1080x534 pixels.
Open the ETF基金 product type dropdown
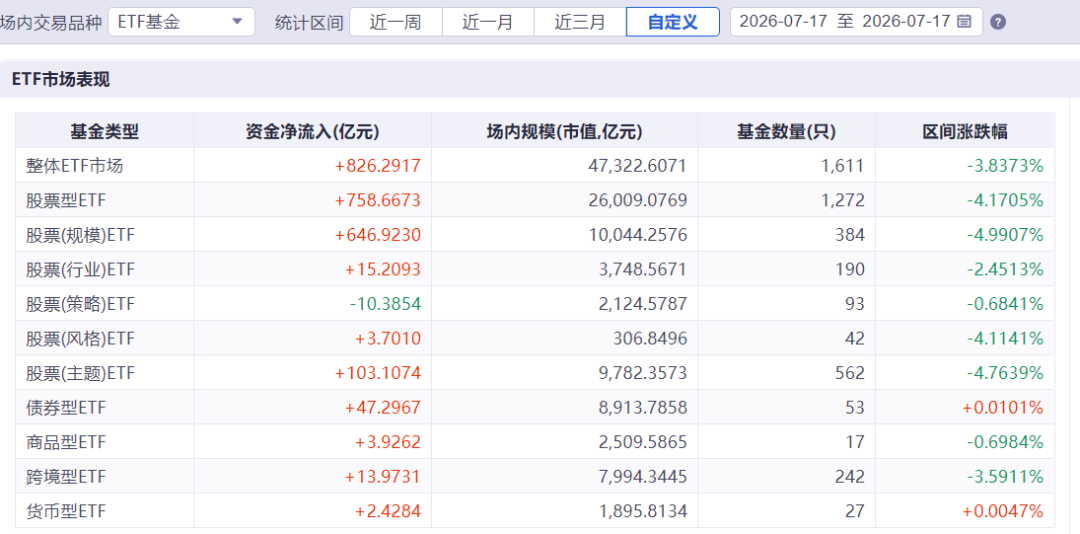(181, 22)
